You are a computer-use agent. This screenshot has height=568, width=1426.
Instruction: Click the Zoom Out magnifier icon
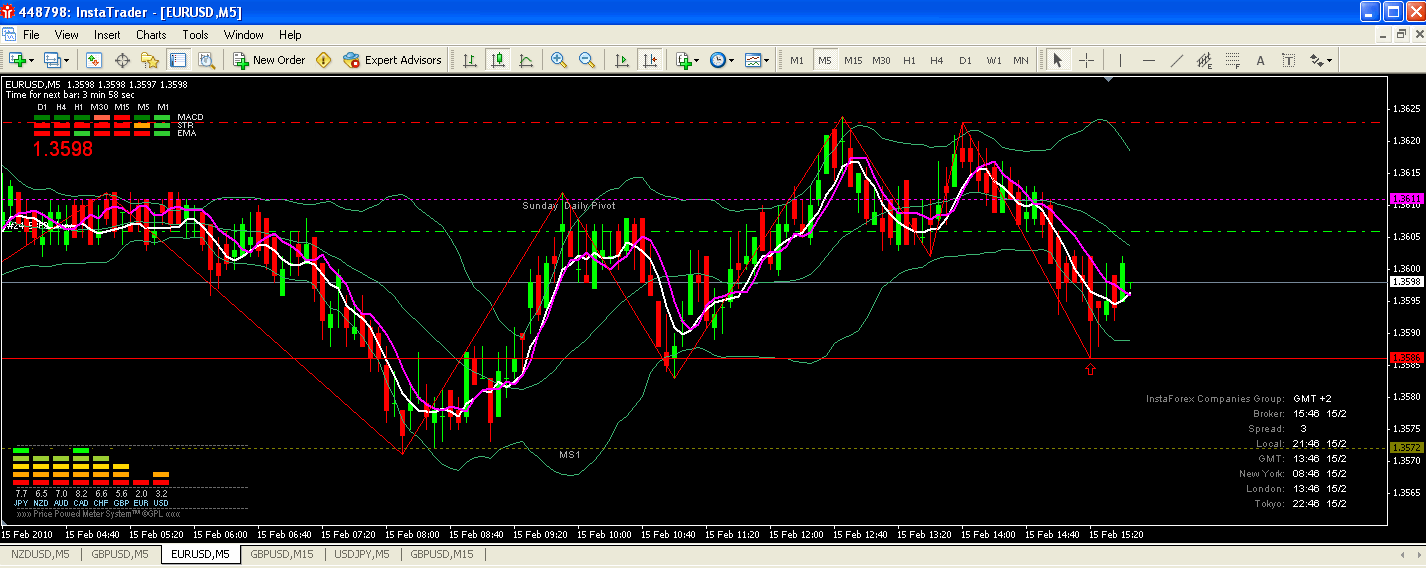pos(587,60)
